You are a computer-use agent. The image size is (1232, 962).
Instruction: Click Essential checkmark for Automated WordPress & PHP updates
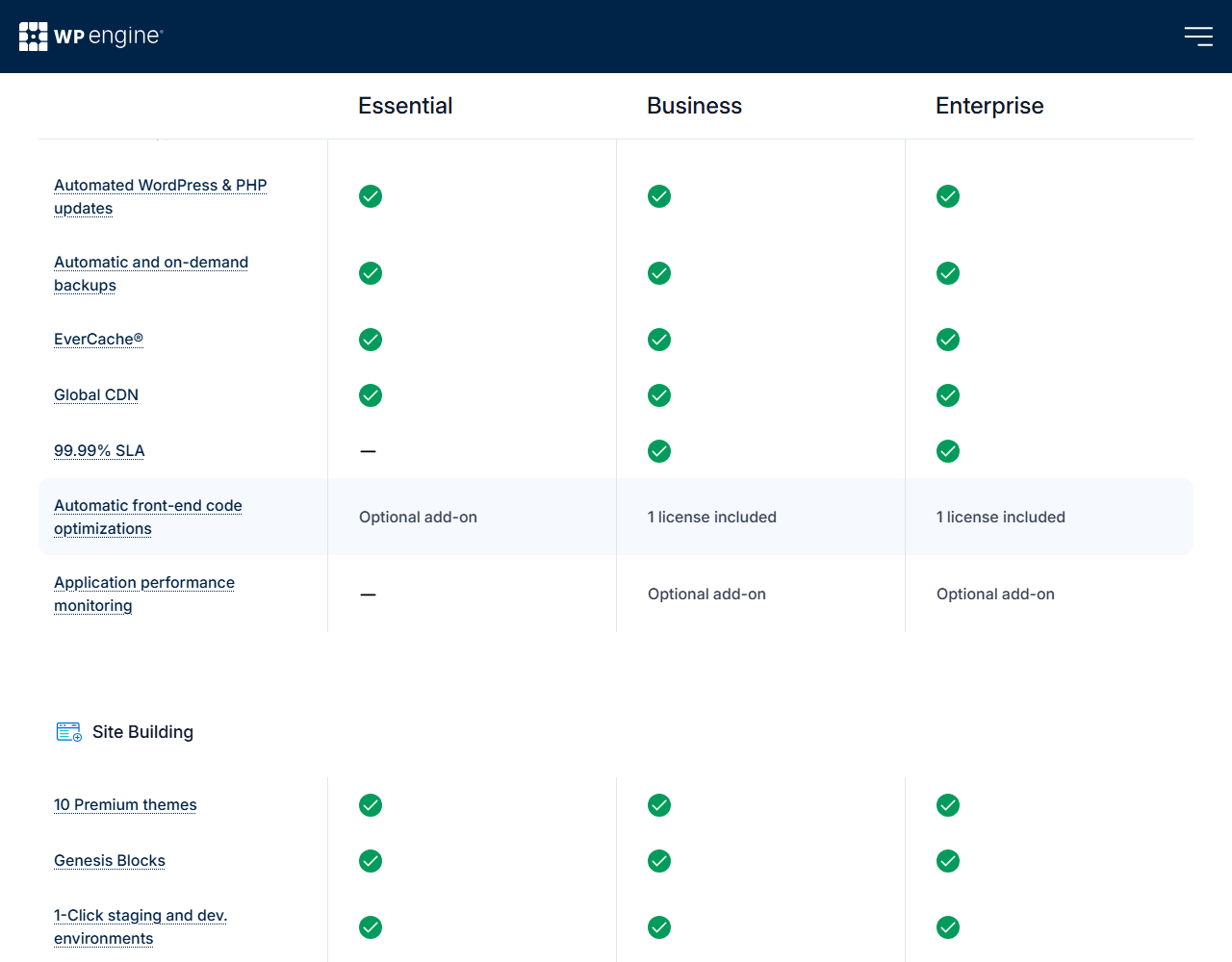371,196
